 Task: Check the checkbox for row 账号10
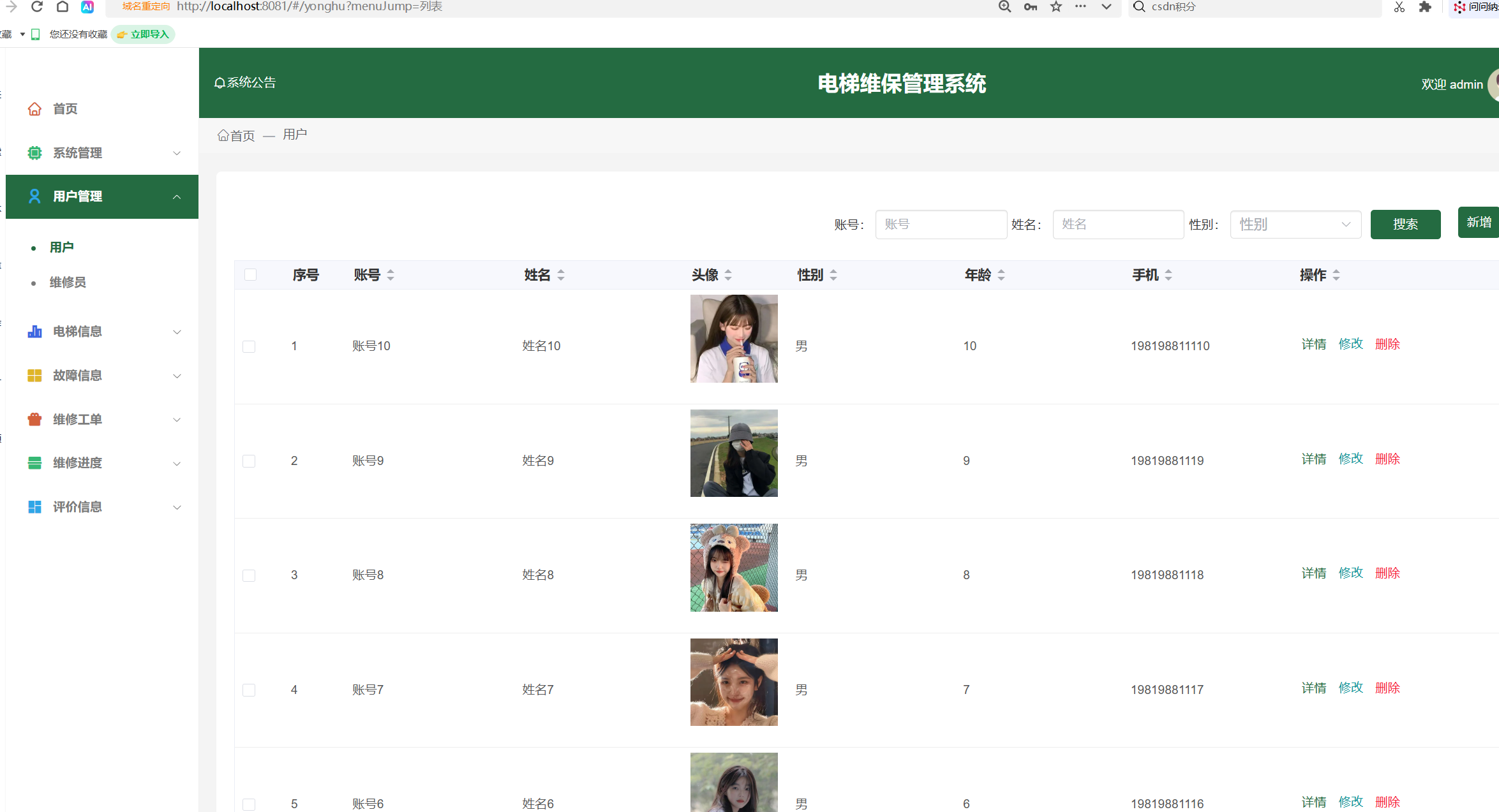249,346
